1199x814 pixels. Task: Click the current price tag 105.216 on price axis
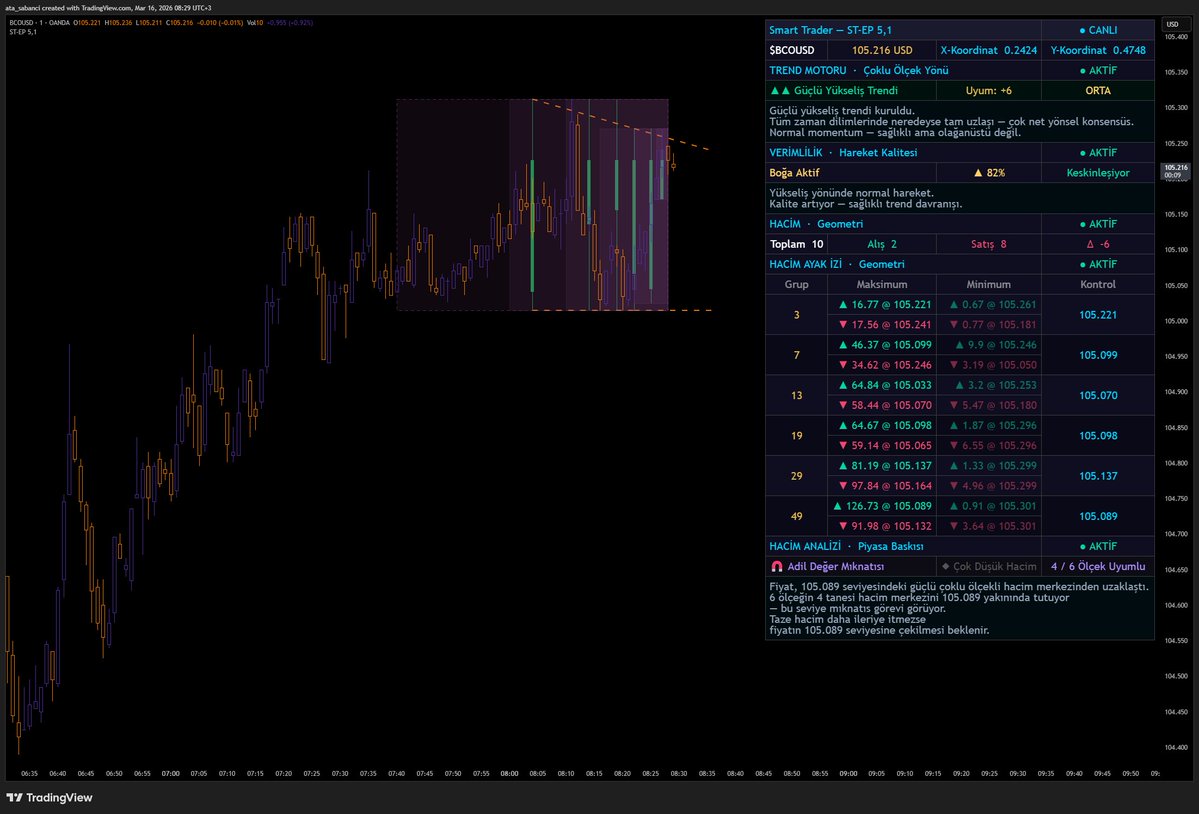pos(1175,170)
